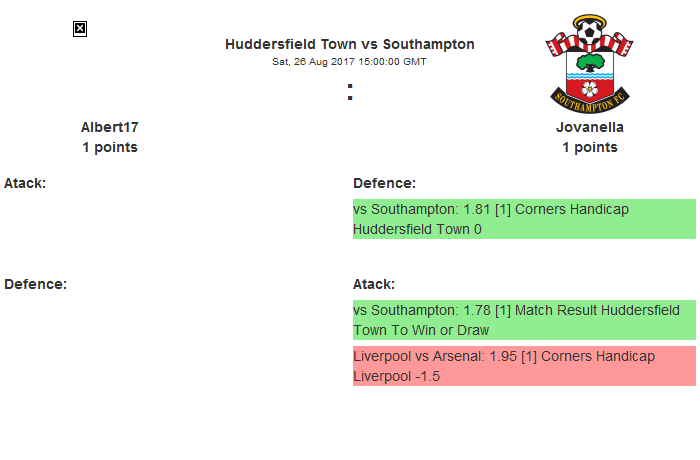Image resolution: width=700 pixels, height=460 pixels.
Task: Click the white rose on Southampton crest
Action: [589, 88]
